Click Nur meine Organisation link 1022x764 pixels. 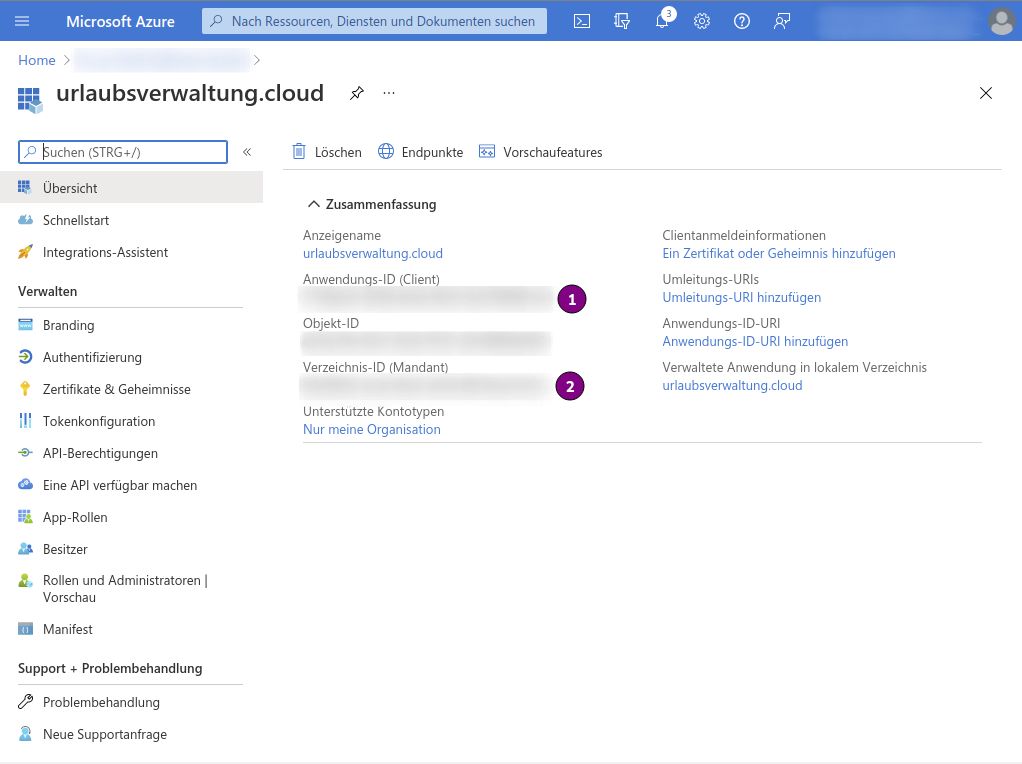point(372,429)
